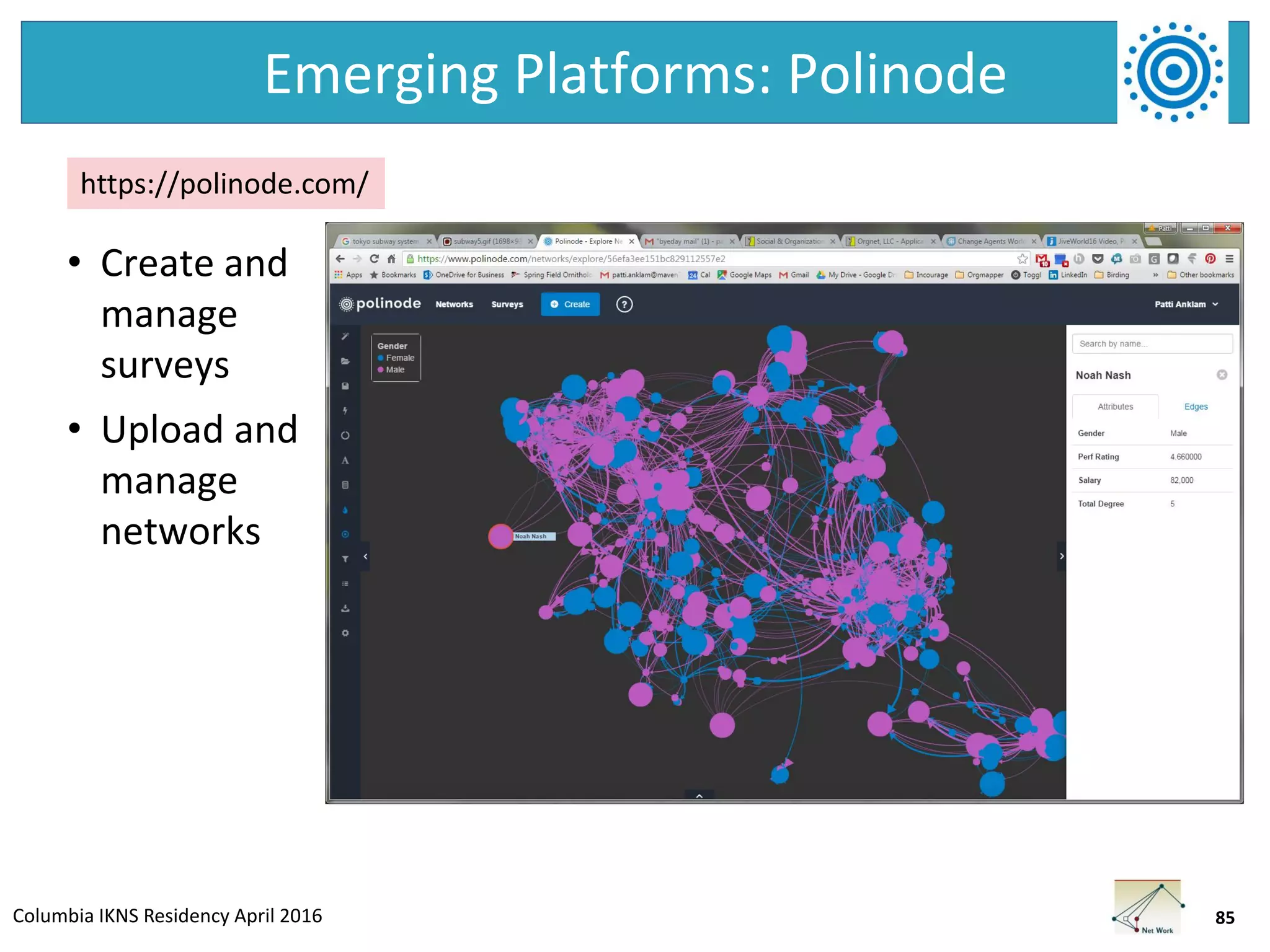Open the letter A labels tool
The width and height of the screenshot is (1270, 952).
coord(345,461)
